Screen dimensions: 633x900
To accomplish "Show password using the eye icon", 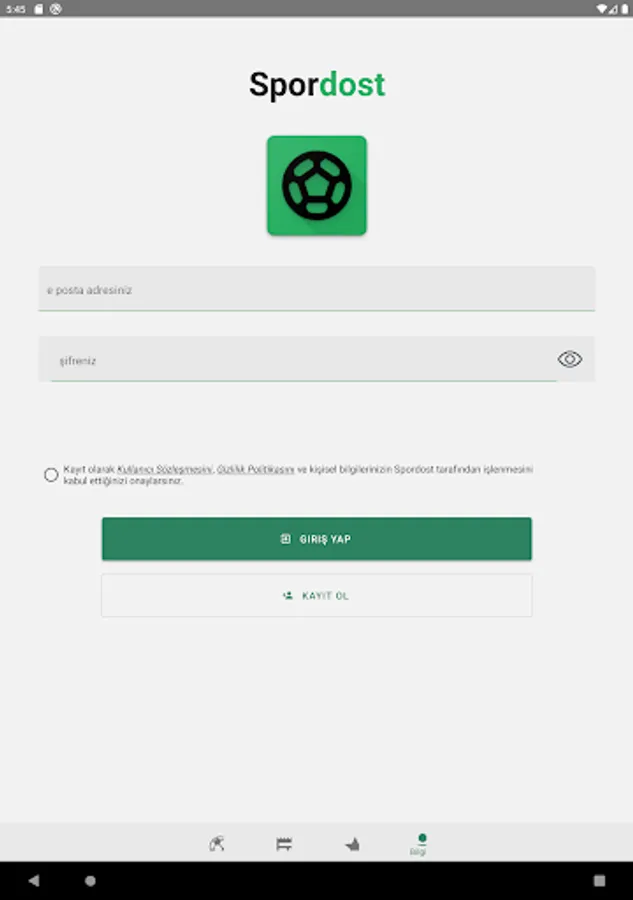I will [x=569, y=359].
